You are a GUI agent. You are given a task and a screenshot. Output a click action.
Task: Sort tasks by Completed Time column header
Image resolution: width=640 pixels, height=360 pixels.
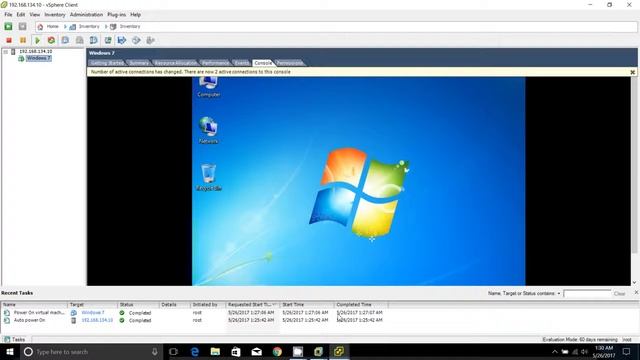click(360, 304)
